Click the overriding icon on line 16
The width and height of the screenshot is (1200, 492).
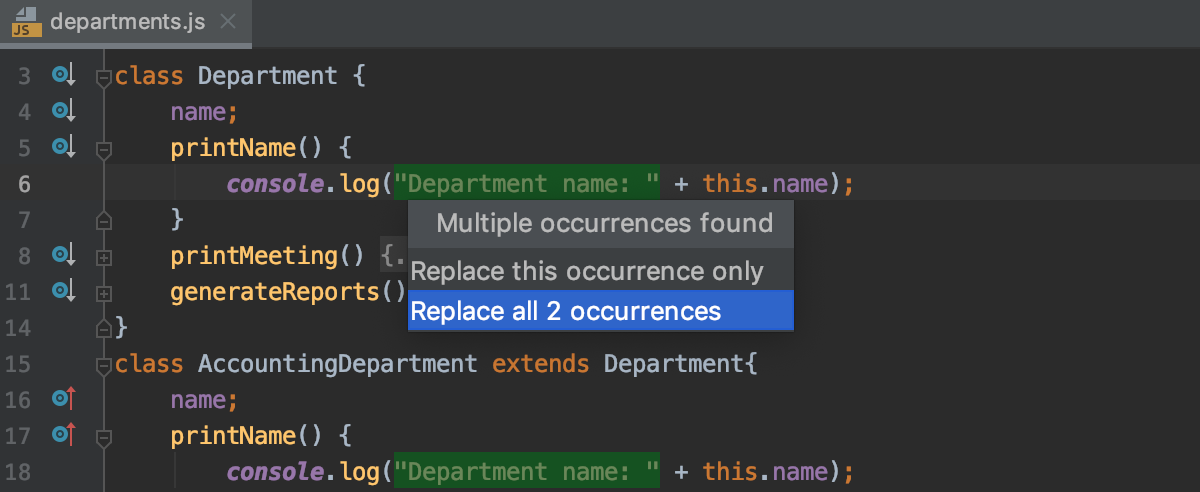tap(64, 399)
